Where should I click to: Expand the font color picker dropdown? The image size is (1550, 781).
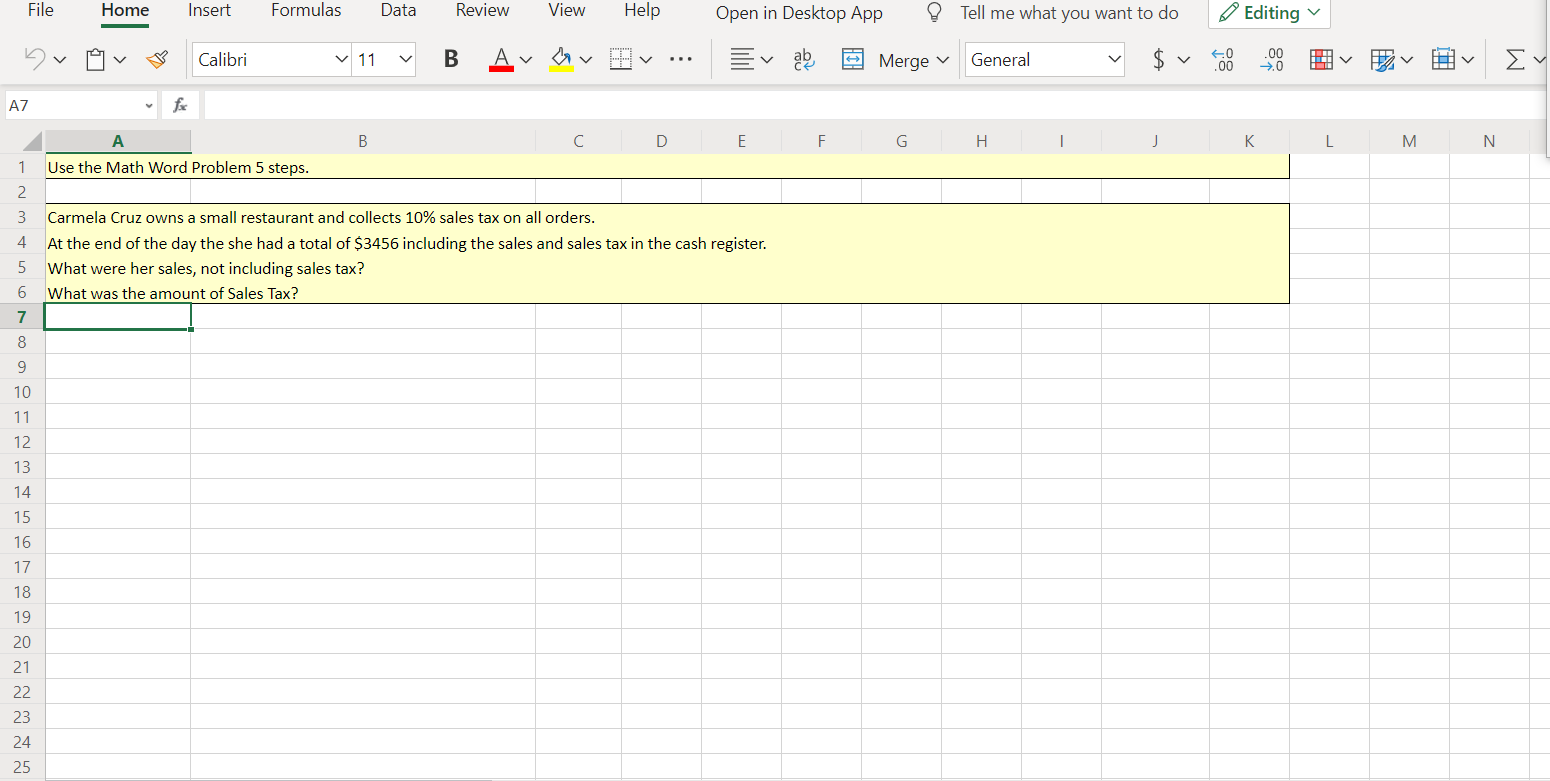tap(524, 59)
